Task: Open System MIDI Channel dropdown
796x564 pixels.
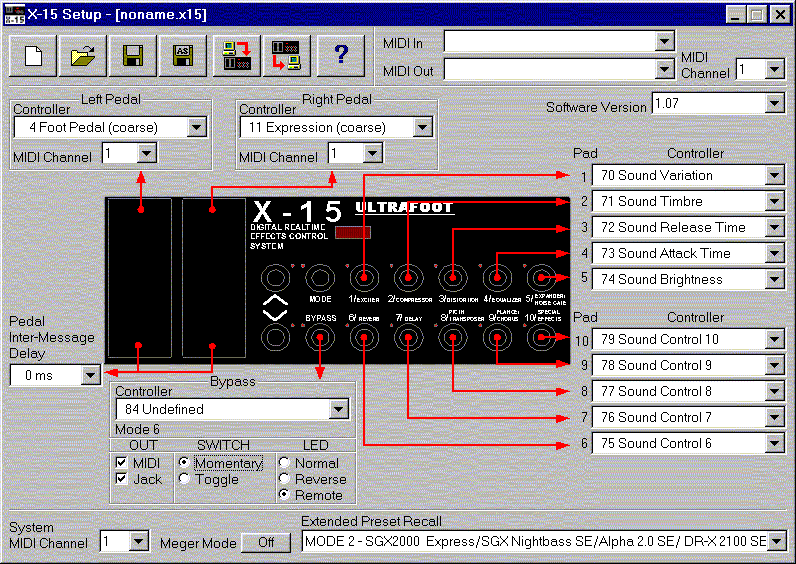Action: pyautogui.click(x=138, y=542)
